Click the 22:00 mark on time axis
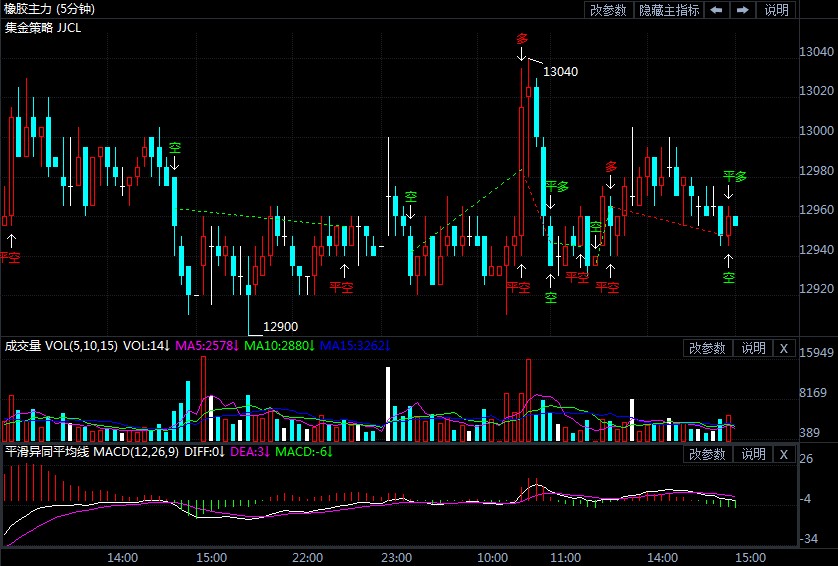The height and width of the screenshot is (566, 838). (x=307, y=556)
